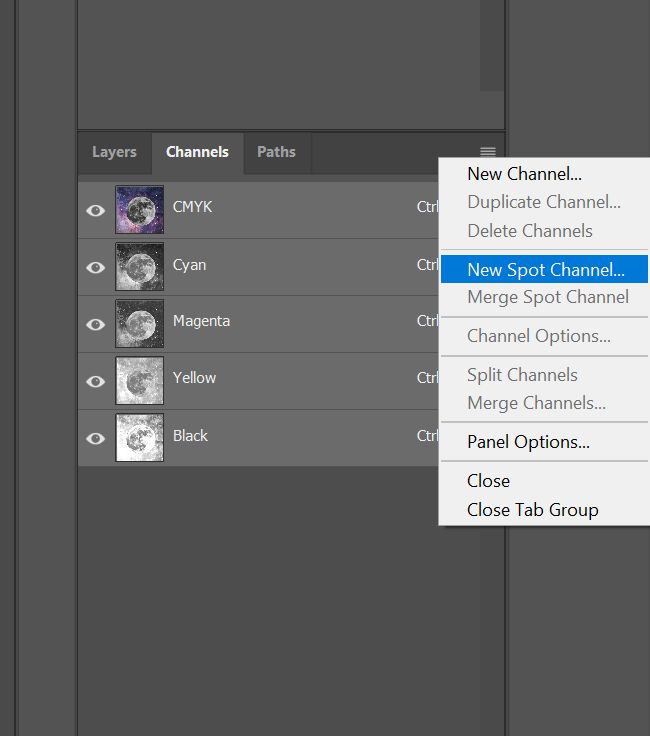Switch to the Layers tab
The image size is (650, 736).
click(114, 152)
